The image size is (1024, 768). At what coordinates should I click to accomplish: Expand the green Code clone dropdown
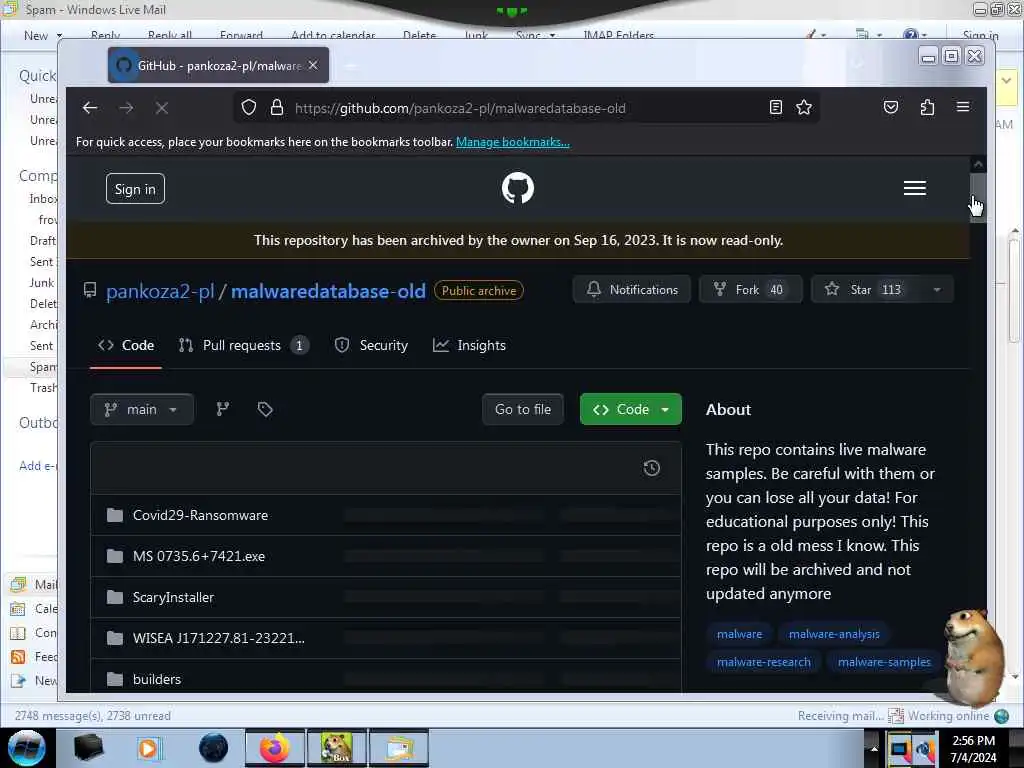pos(630,409)
